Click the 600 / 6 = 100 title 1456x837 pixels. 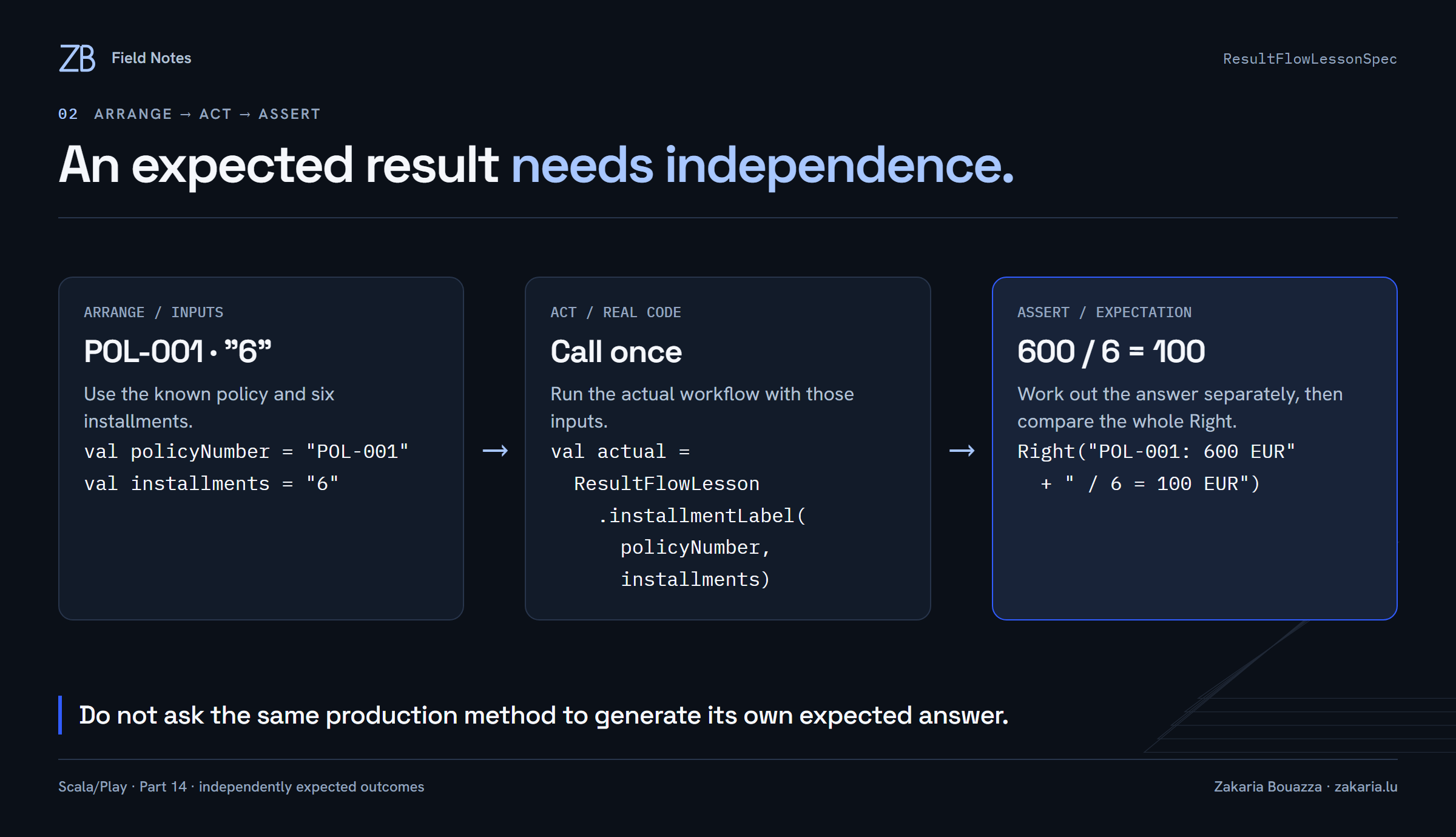(x=1111, y=352)
